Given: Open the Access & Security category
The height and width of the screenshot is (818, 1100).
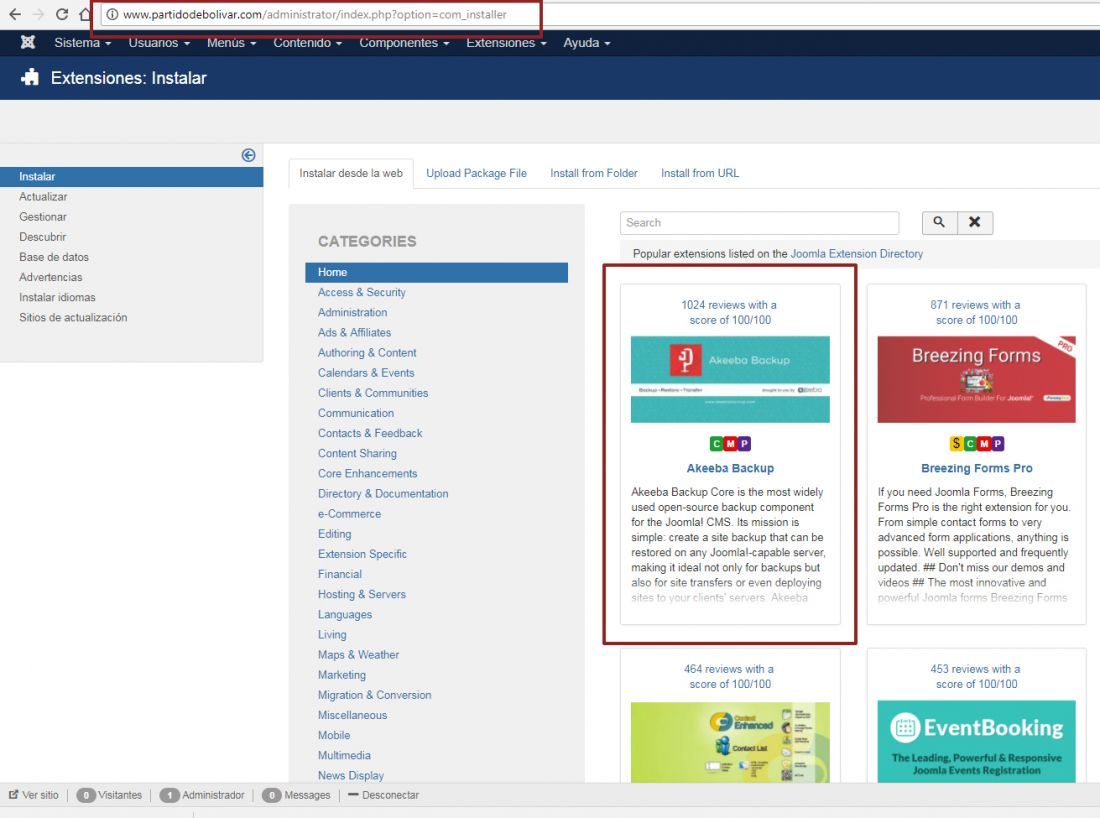Looking at the screenshot, I should 361,293.
